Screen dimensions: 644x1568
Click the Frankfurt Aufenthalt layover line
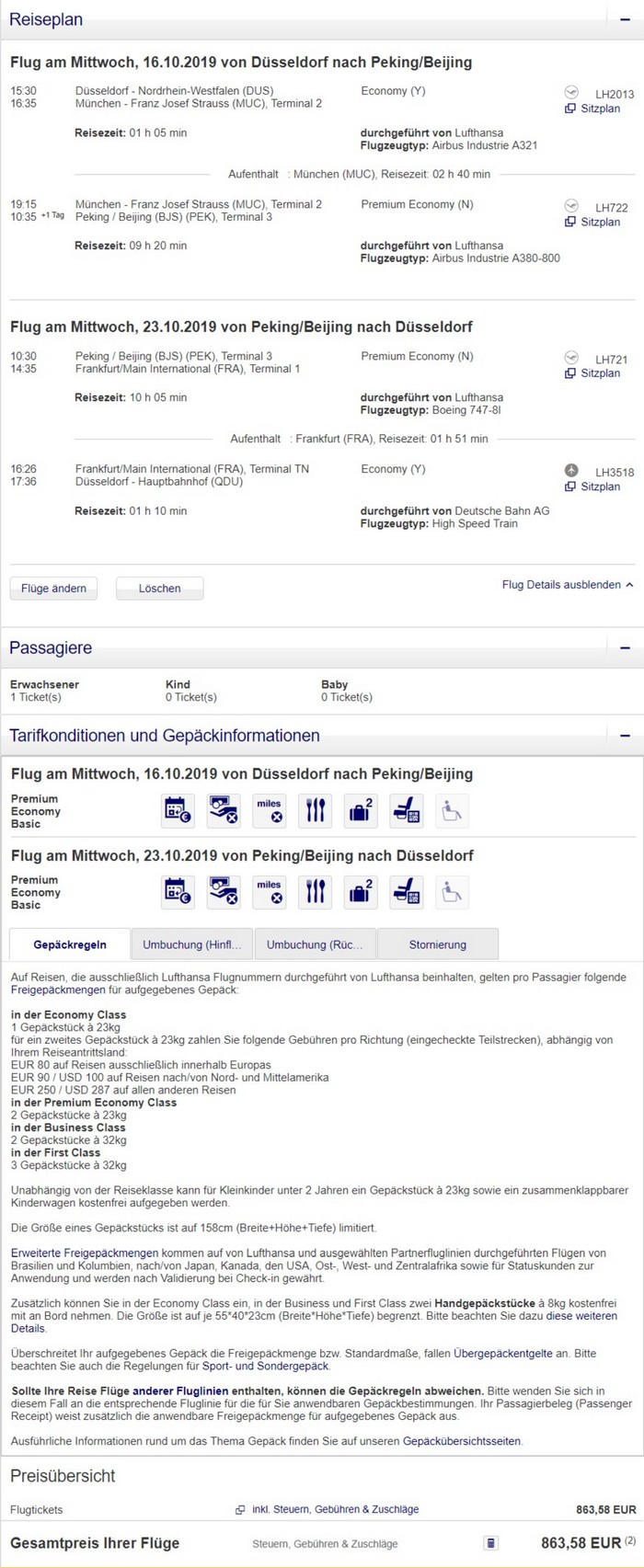(x=359, y=439)
